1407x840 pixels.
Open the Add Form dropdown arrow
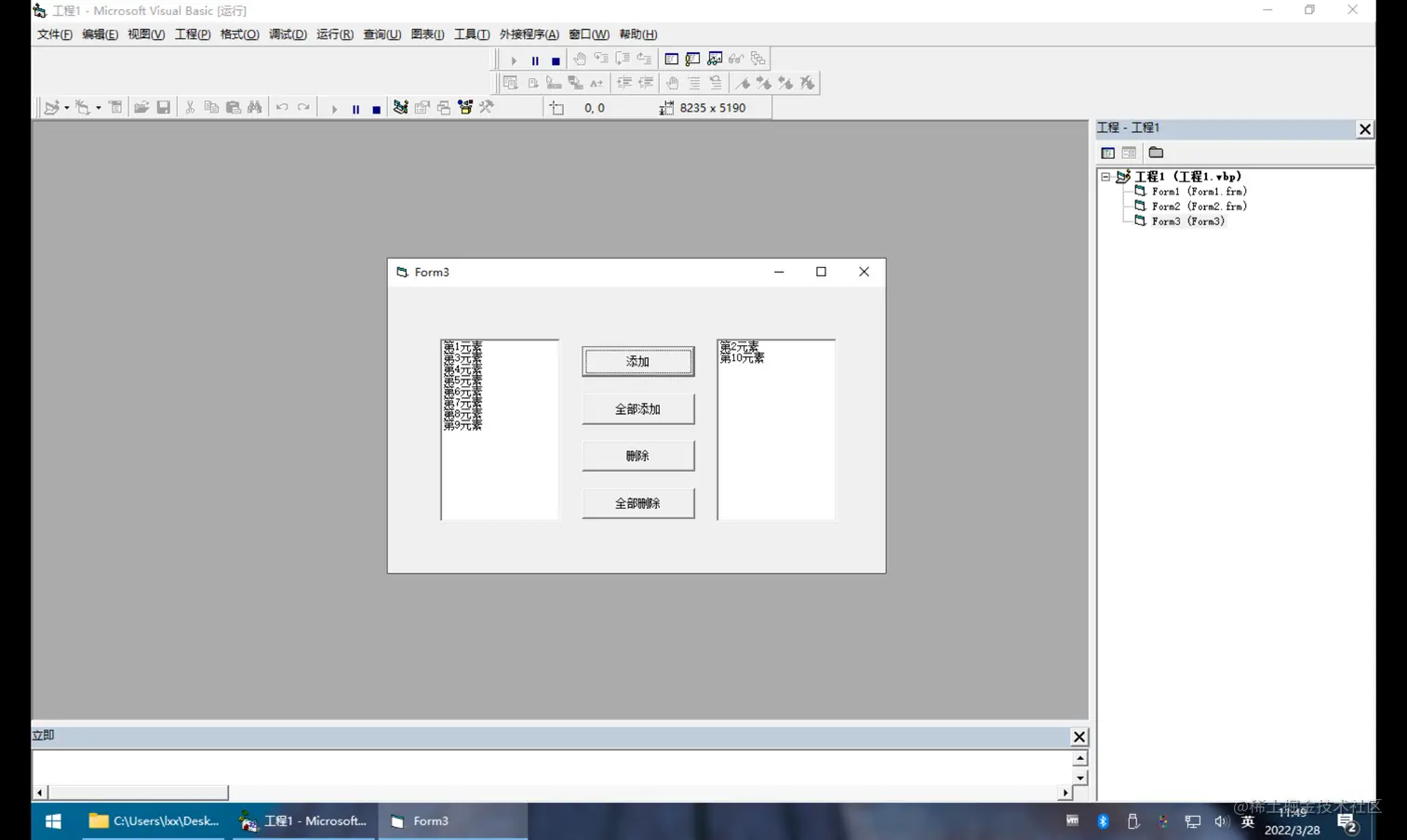(99, 108)
